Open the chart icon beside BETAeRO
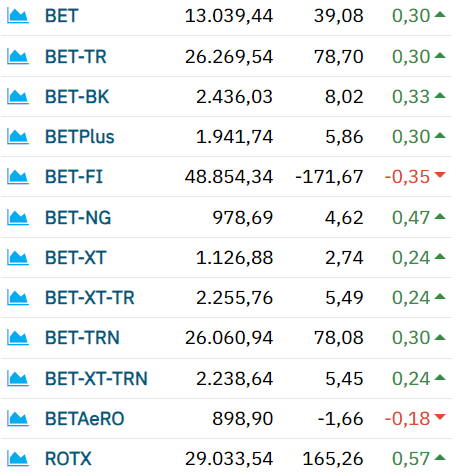458x476 pixels. pyautogui.click(x=18, y=419)
